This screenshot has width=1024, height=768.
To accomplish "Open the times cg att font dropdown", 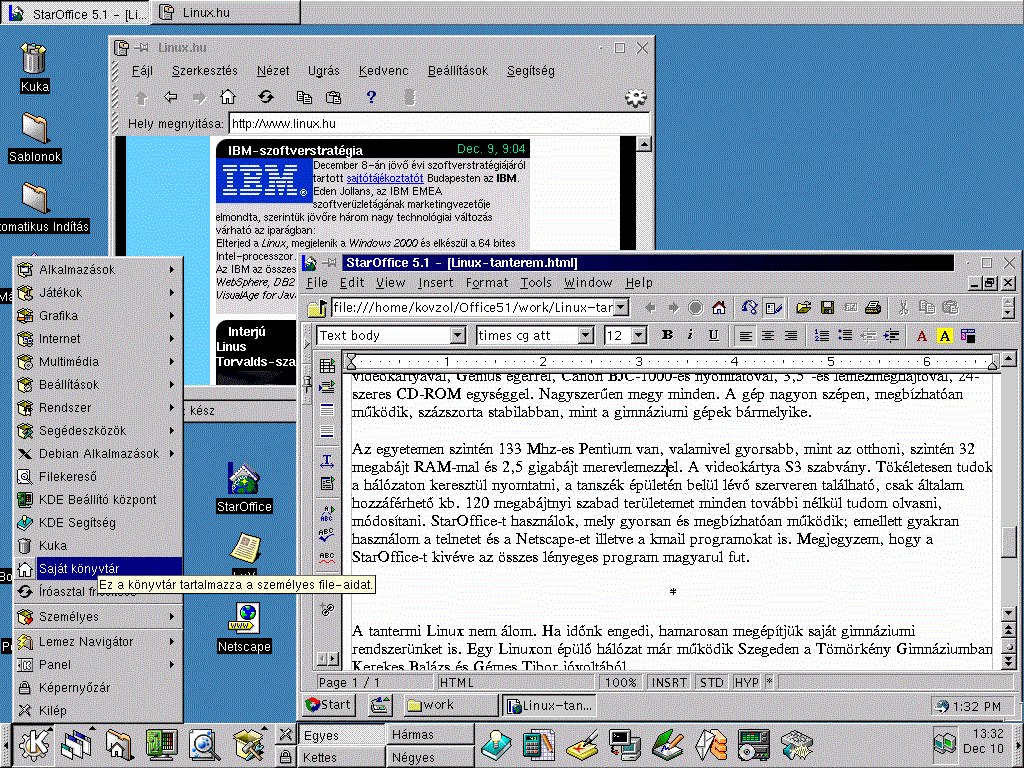I will [586, 336].
